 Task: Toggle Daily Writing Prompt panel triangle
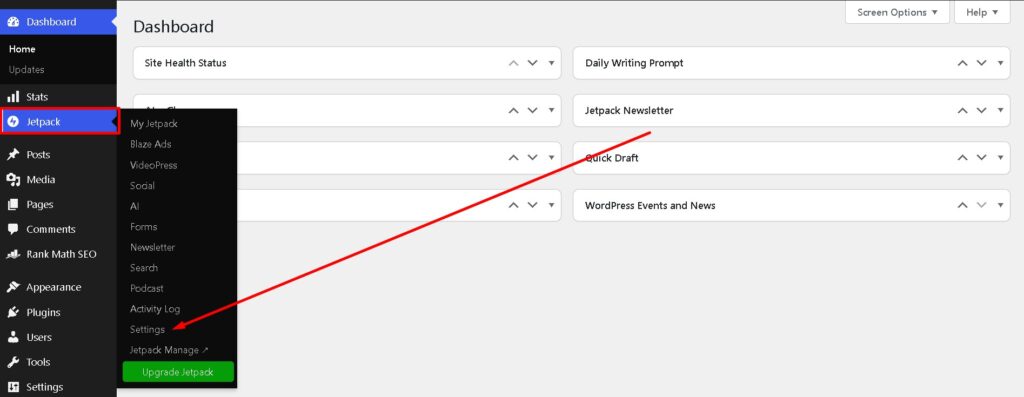click(x=1000, y=63)
